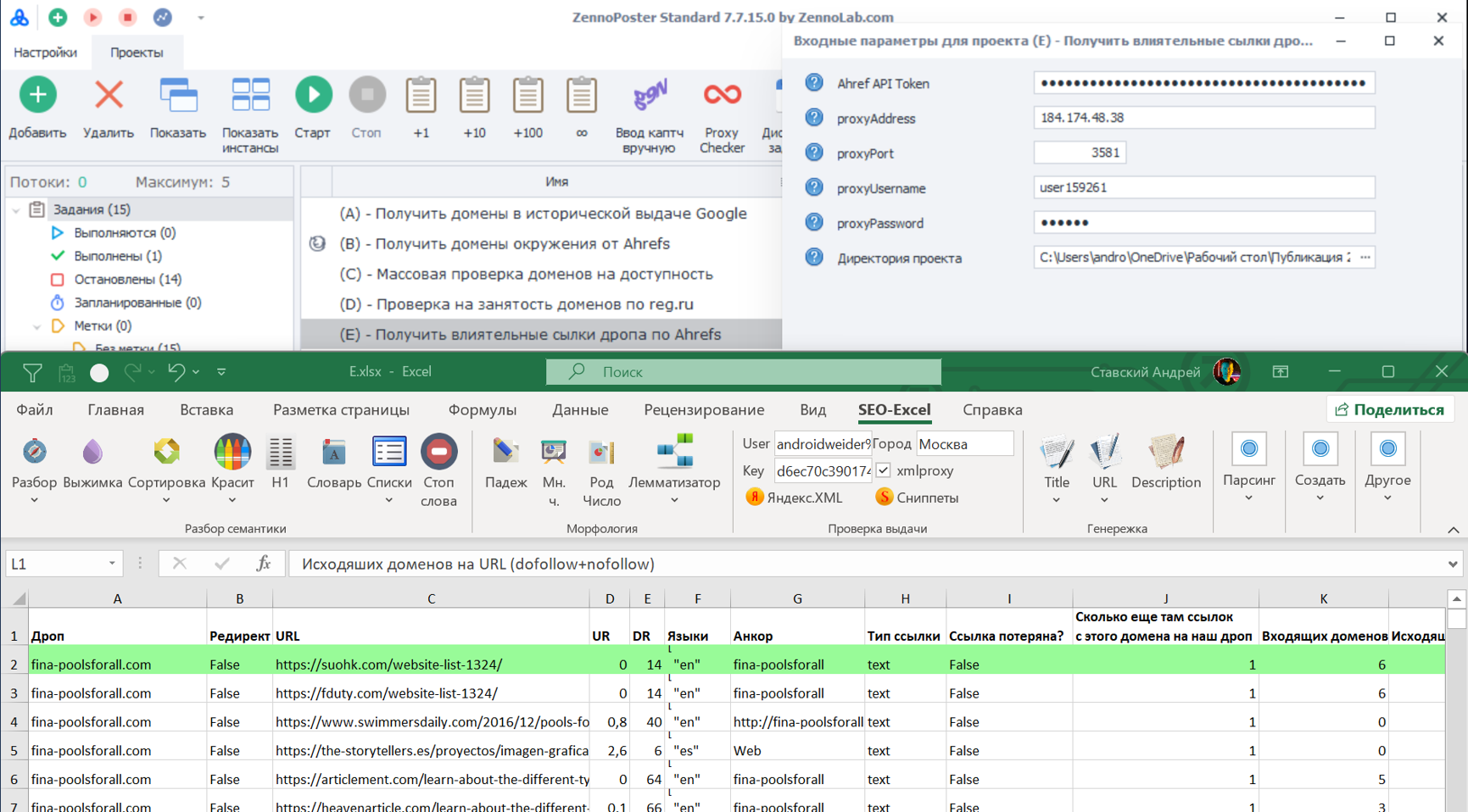
Task: Click the red Удалить (Delete) cross icon
Action: (109, 95)
